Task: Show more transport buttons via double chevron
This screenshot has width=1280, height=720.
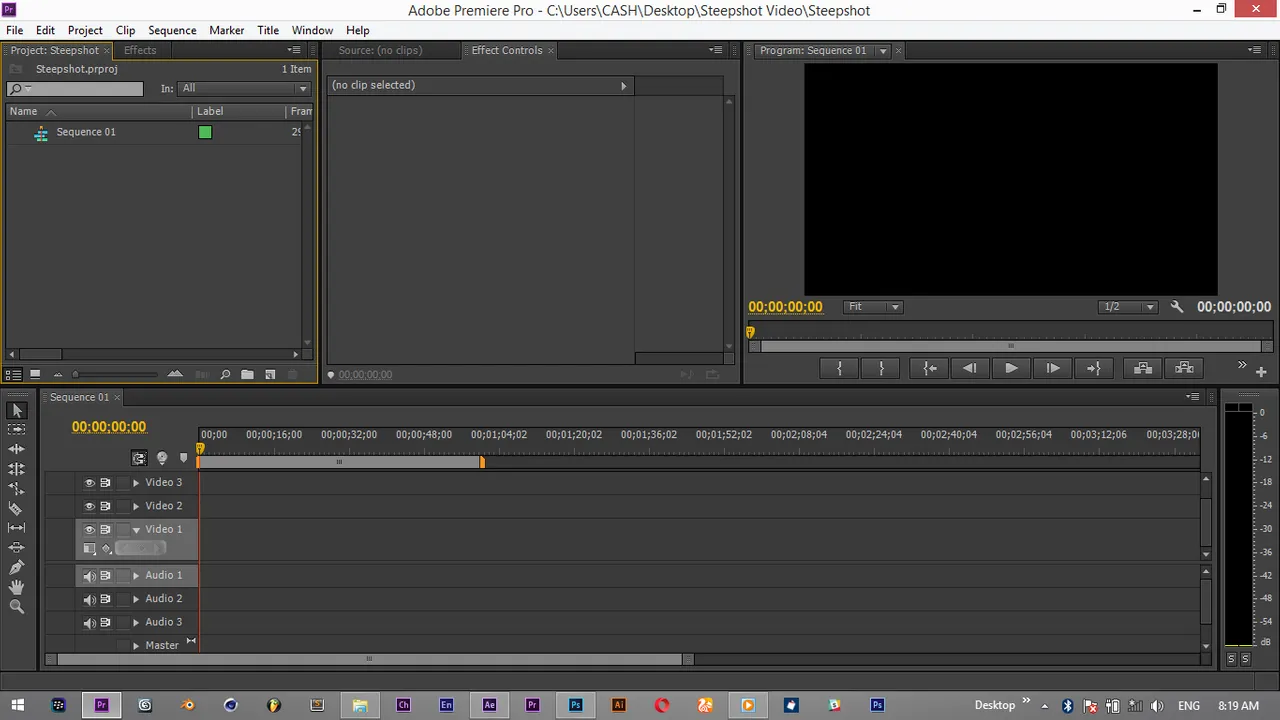Action: [x=1242, y=365]
